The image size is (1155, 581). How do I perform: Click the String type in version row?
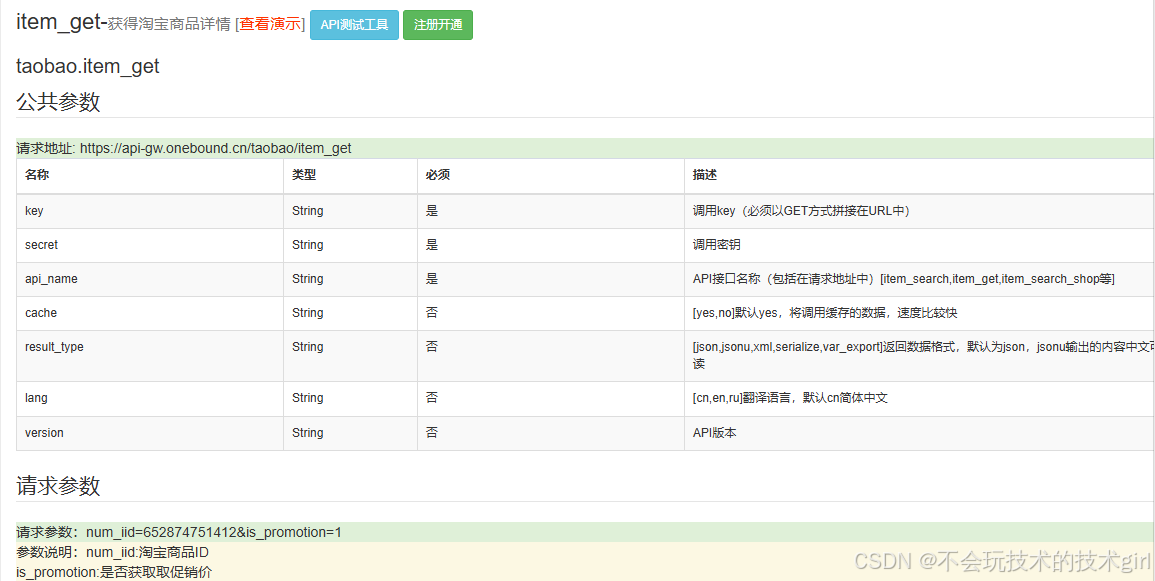pos(307,433)
